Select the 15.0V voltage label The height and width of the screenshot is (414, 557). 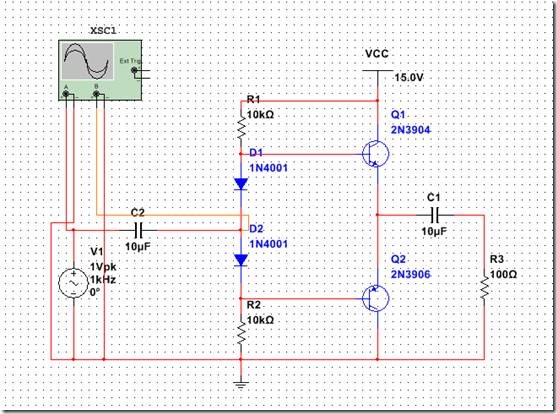point(409,77)
